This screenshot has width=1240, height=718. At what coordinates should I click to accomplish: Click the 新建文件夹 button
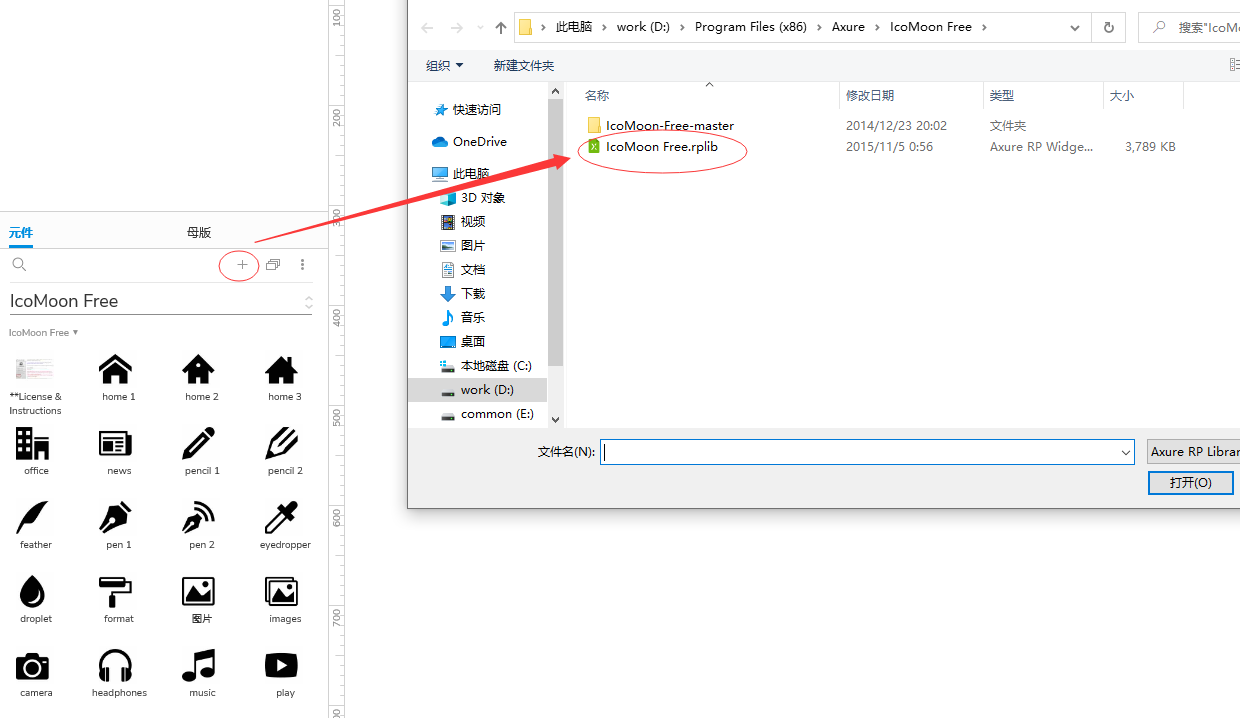click(x=523, y=65)
